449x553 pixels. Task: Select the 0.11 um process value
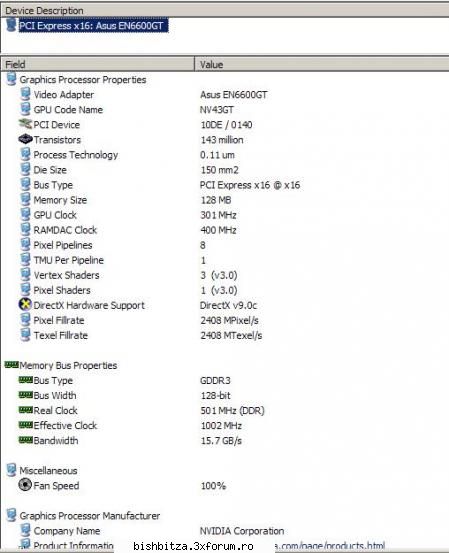pos(217,155)
